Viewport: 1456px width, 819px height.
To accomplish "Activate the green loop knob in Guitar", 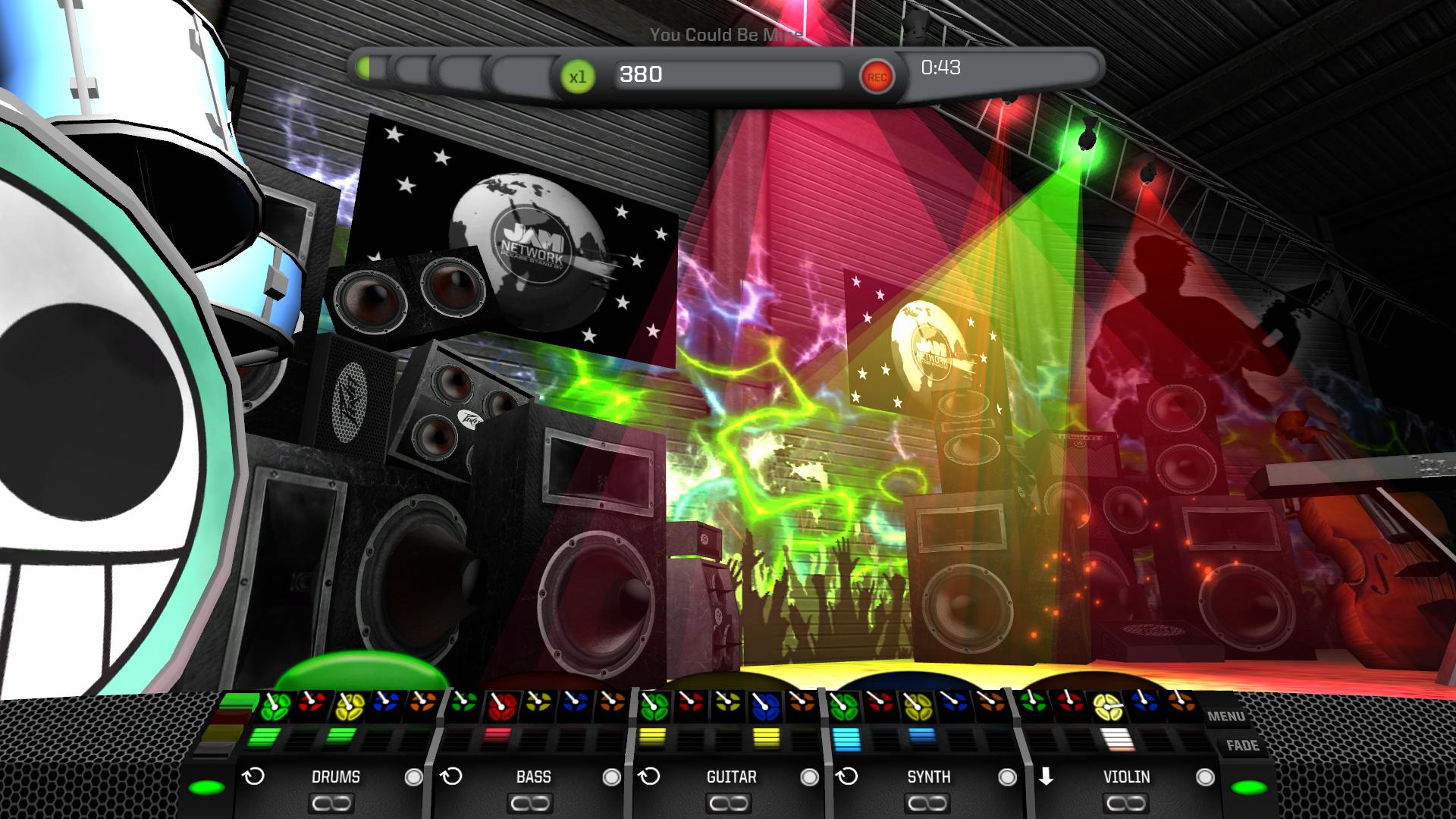I will coord(654,706).
